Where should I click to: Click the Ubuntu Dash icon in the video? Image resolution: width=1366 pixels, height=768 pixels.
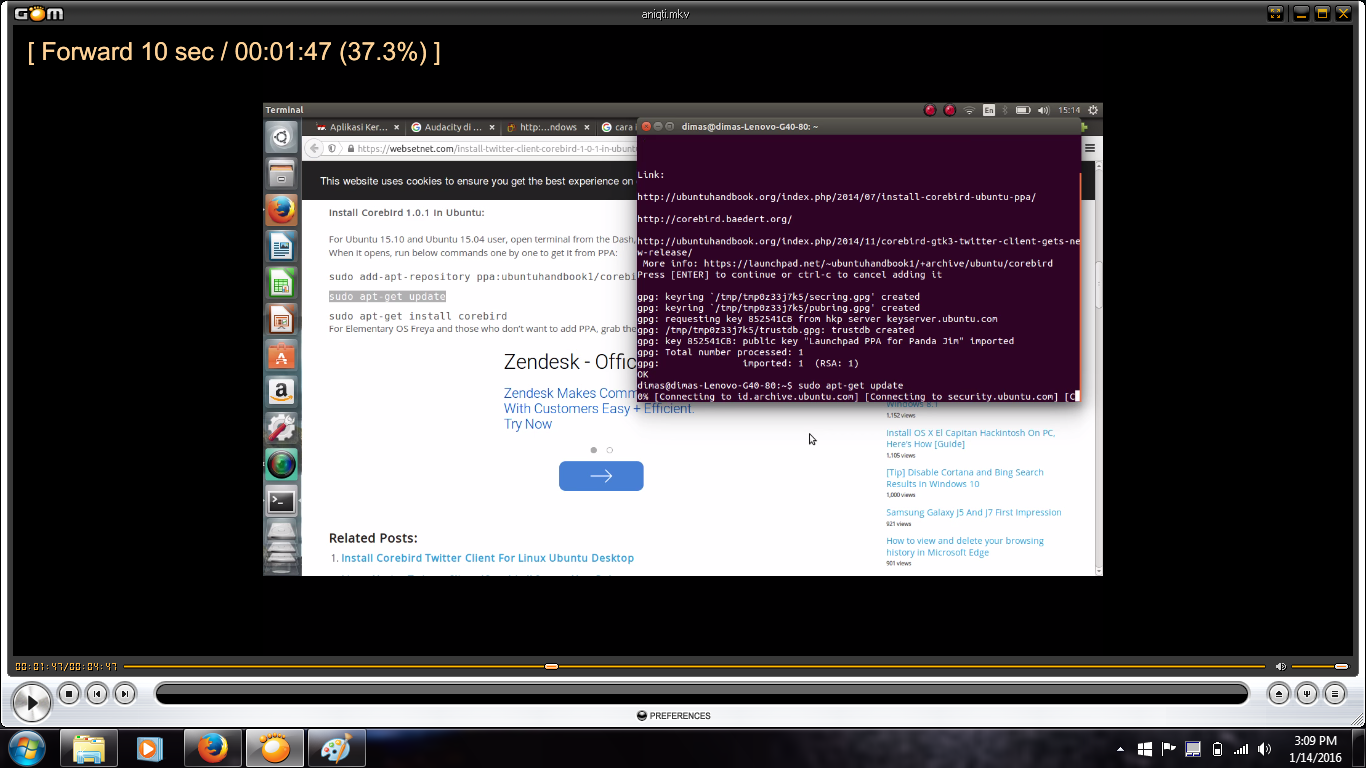282,137
